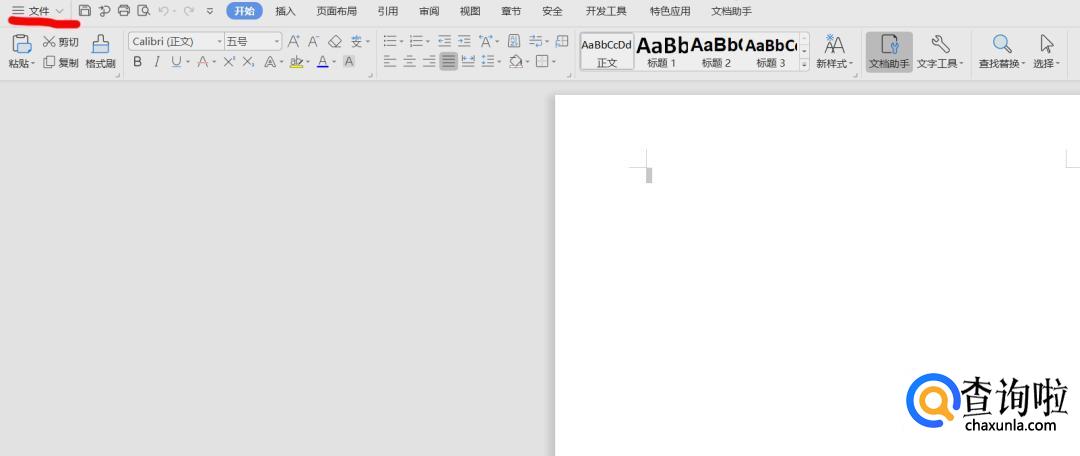1080x456 pixels.
Task: Toggle italic formatting
Action: click(x=156, y=62)
